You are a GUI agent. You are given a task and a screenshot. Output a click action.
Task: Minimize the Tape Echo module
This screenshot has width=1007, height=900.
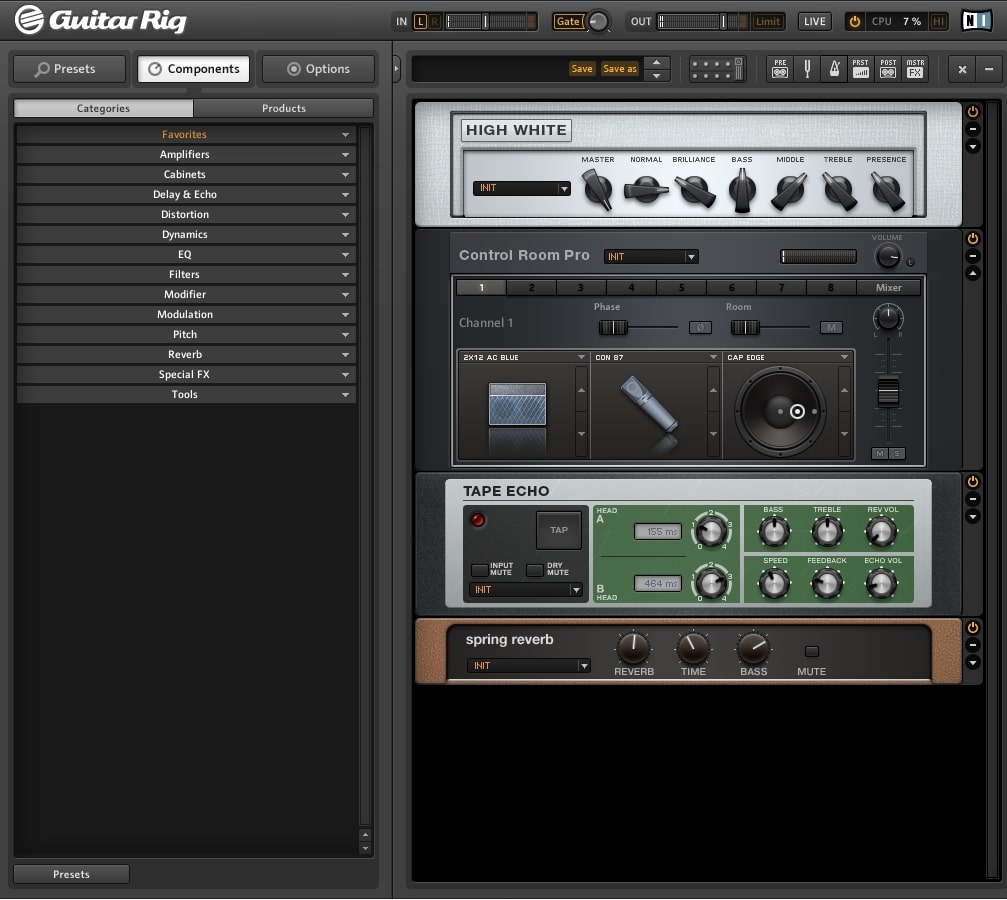click(x=973, y=499)
